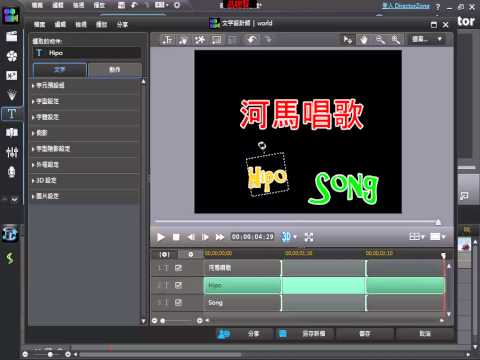Viewport: 480px width, 360px height.
Task: Click the insert background image icon
Action: click(217, 40)
